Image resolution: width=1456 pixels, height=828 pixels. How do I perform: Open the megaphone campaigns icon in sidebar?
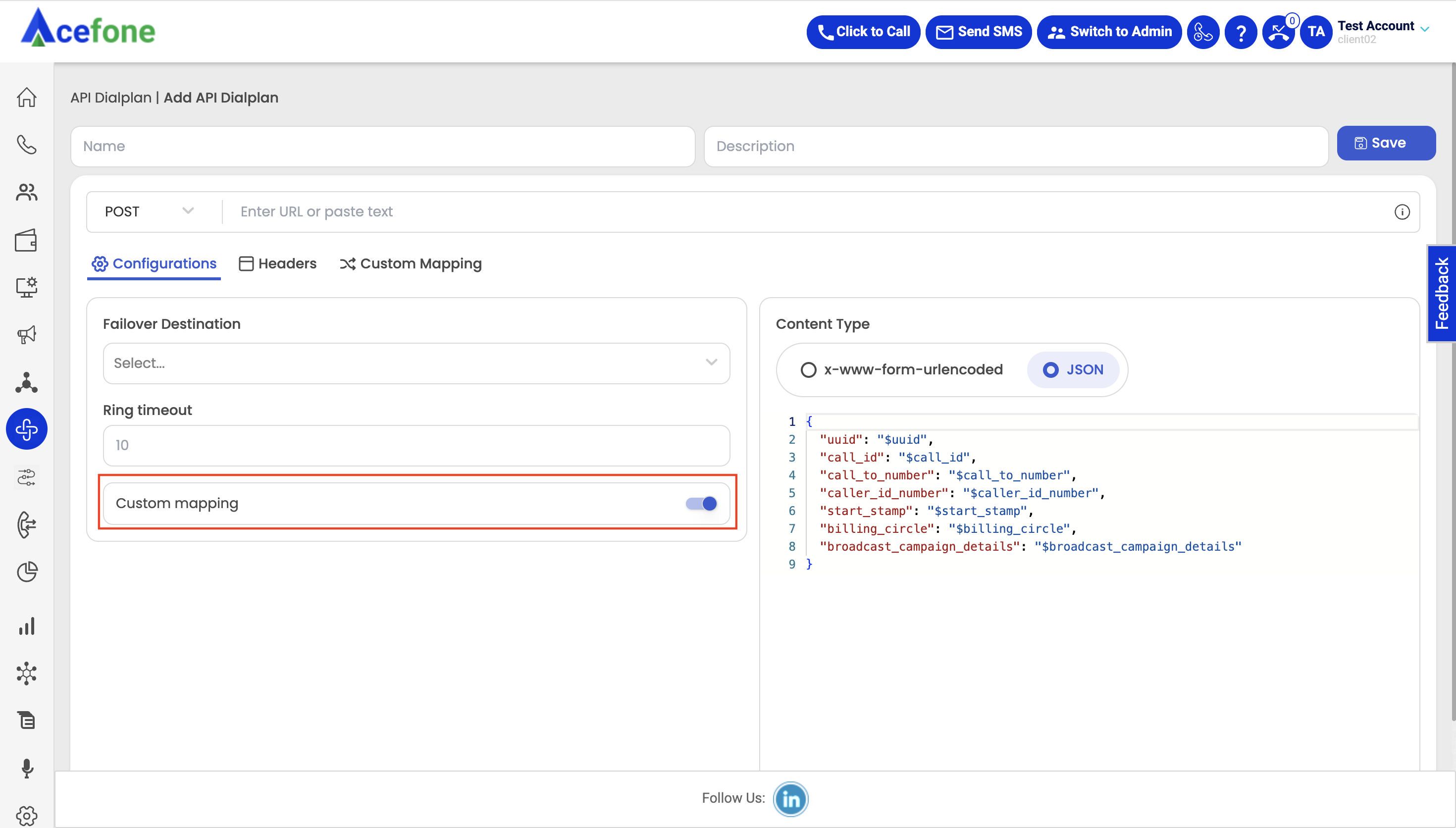click(x=26, y=334)
